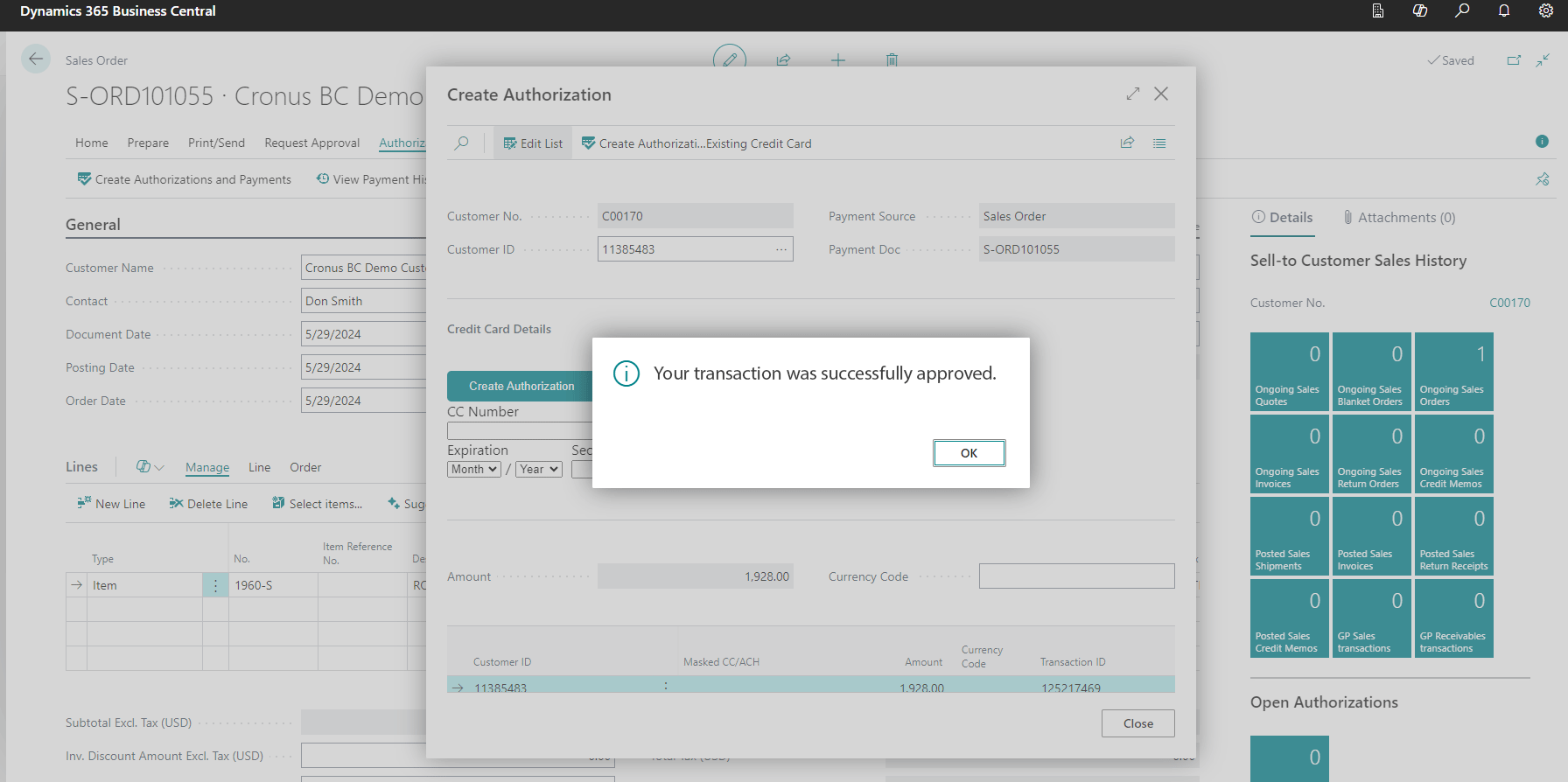This screenshot has height=782, width=1568.
Task: Open the Ongoing Sales Invoices tile
Action: (1289, 454)
